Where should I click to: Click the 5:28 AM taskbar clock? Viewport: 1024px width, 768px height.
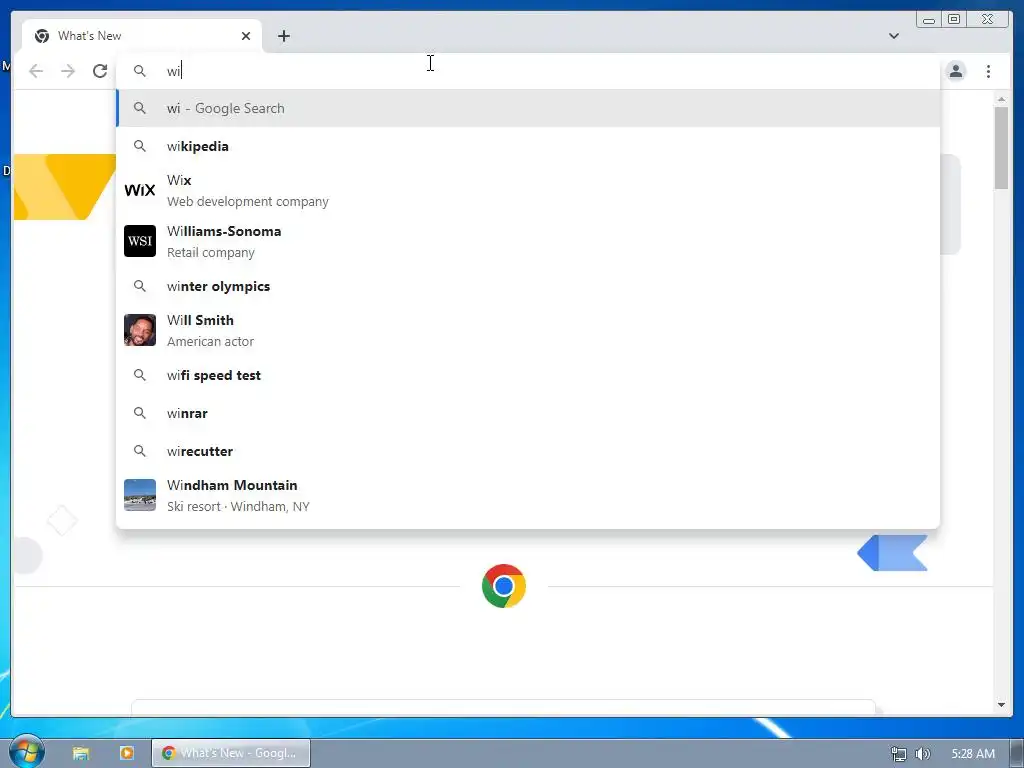[973, 754]
